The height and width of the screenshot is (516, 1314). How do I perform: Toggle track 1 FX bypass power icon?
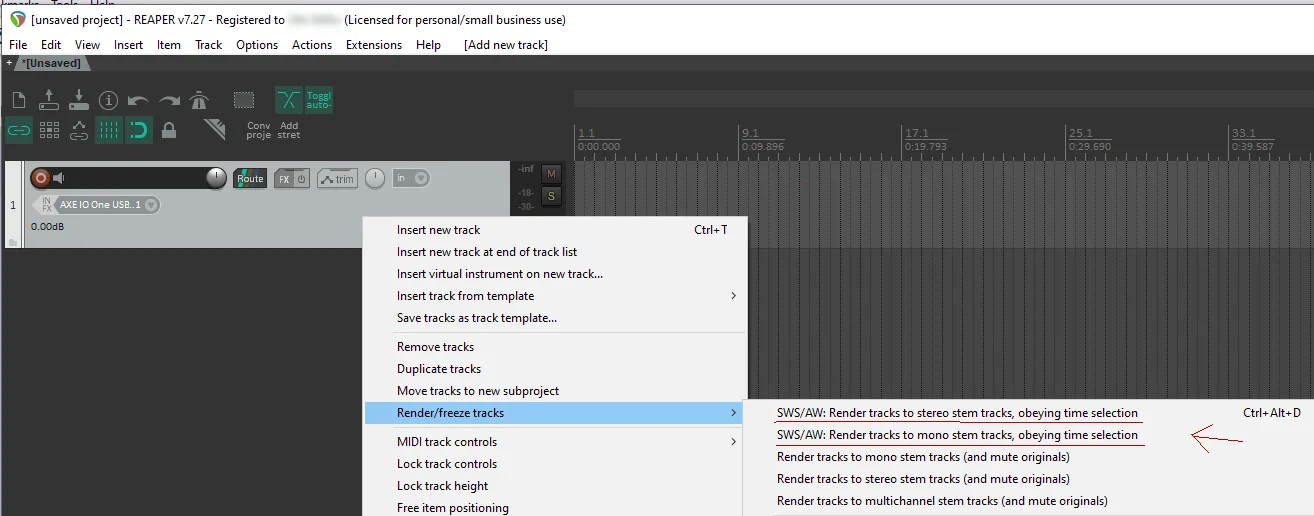(302, 179)
